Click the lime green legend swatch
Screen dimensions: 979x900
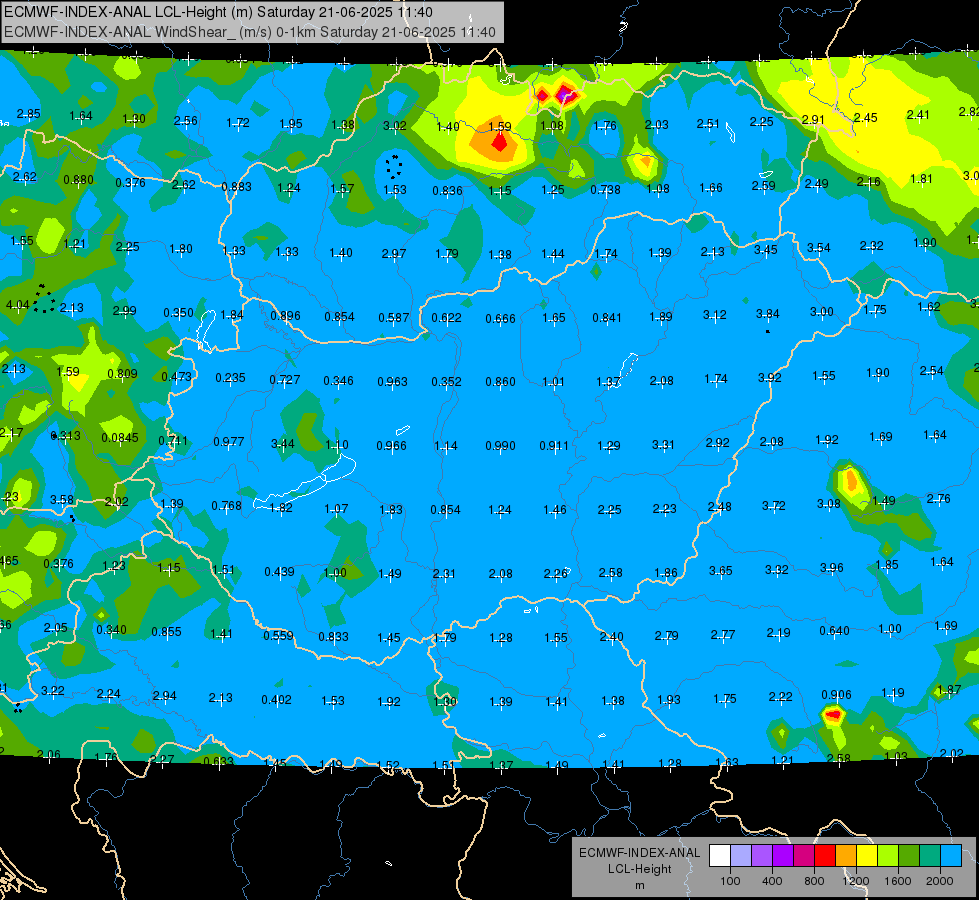tap(888, 855)
